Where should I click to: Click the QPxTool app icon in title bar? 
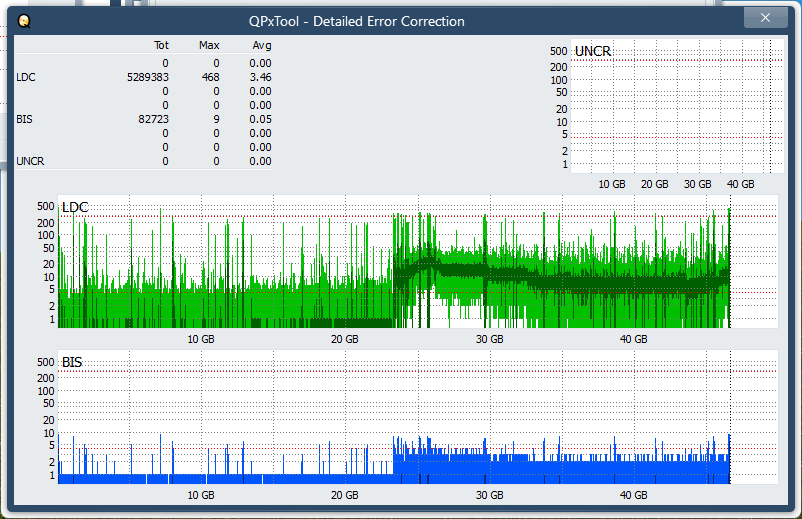point(24,21)
